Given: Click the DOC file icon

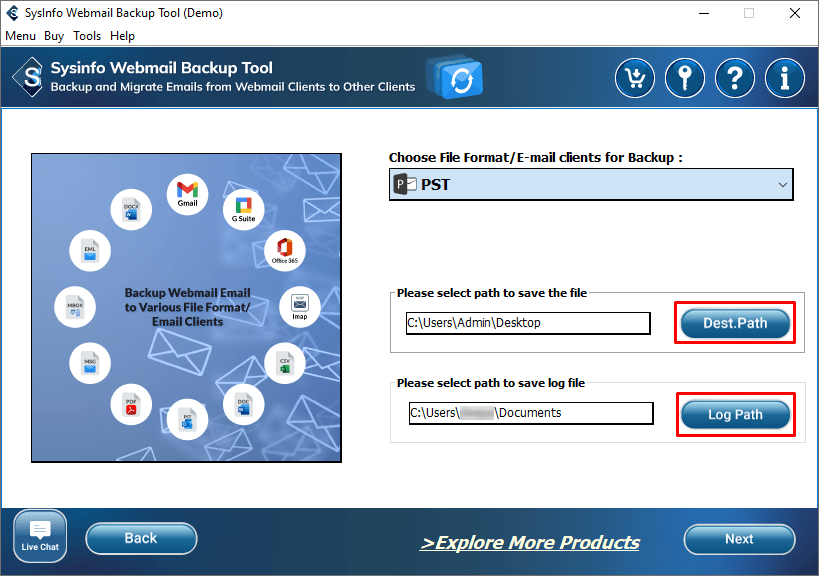Looking at the screenshot, I should 243,404.
